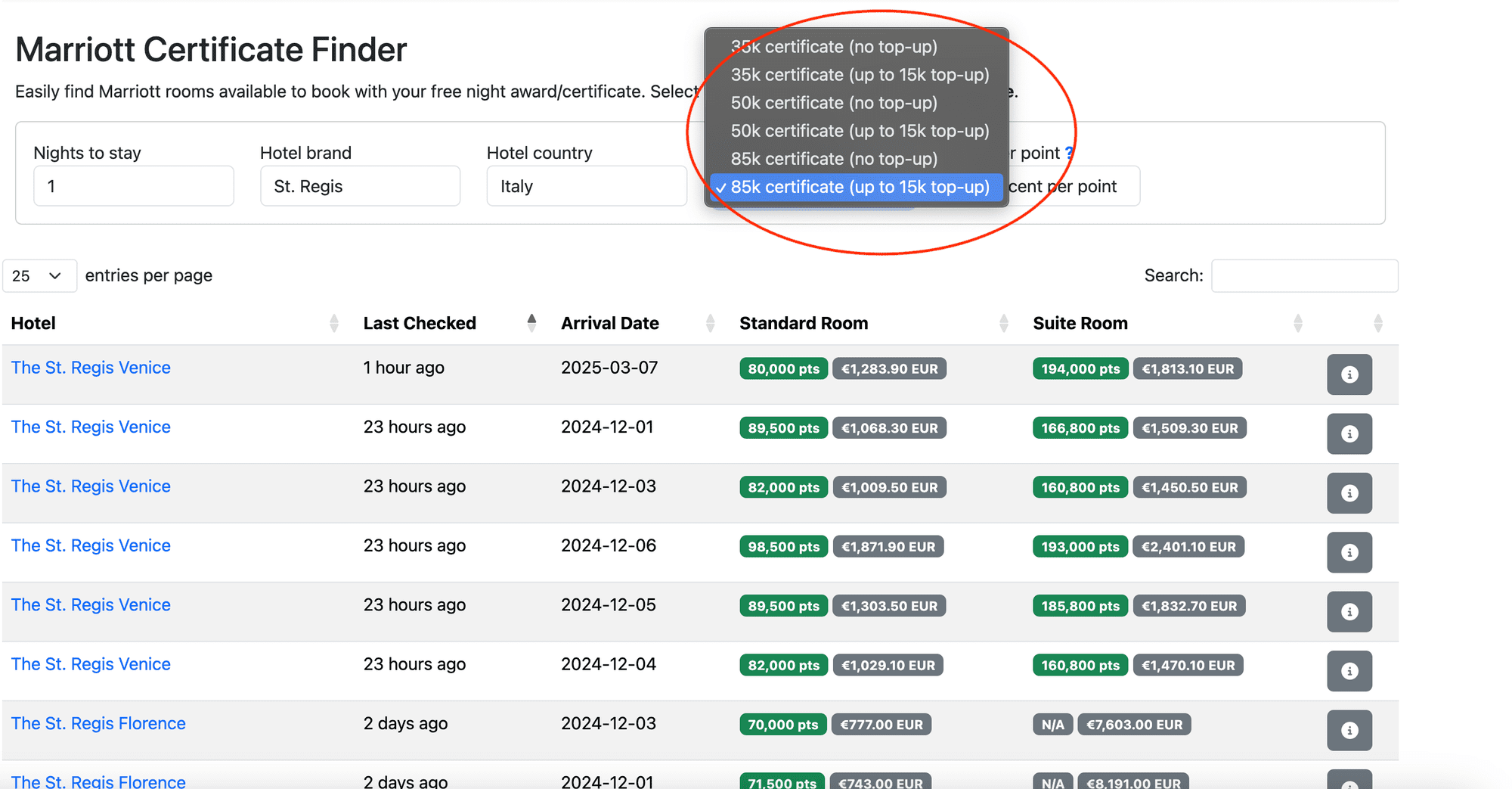Image resolution: width=1512 pixels, height=789 pixels.
Task: Sort table by Suite Room arrows
Action: [1297, 323]
